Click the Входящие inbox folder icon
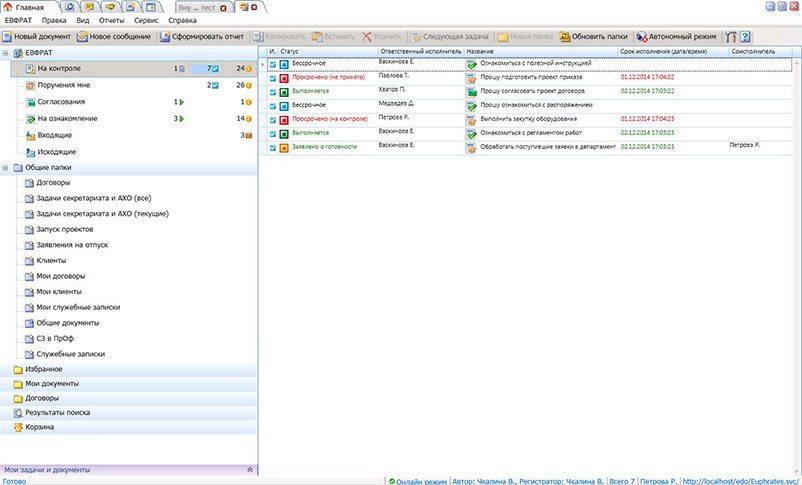 click(31, 136)
